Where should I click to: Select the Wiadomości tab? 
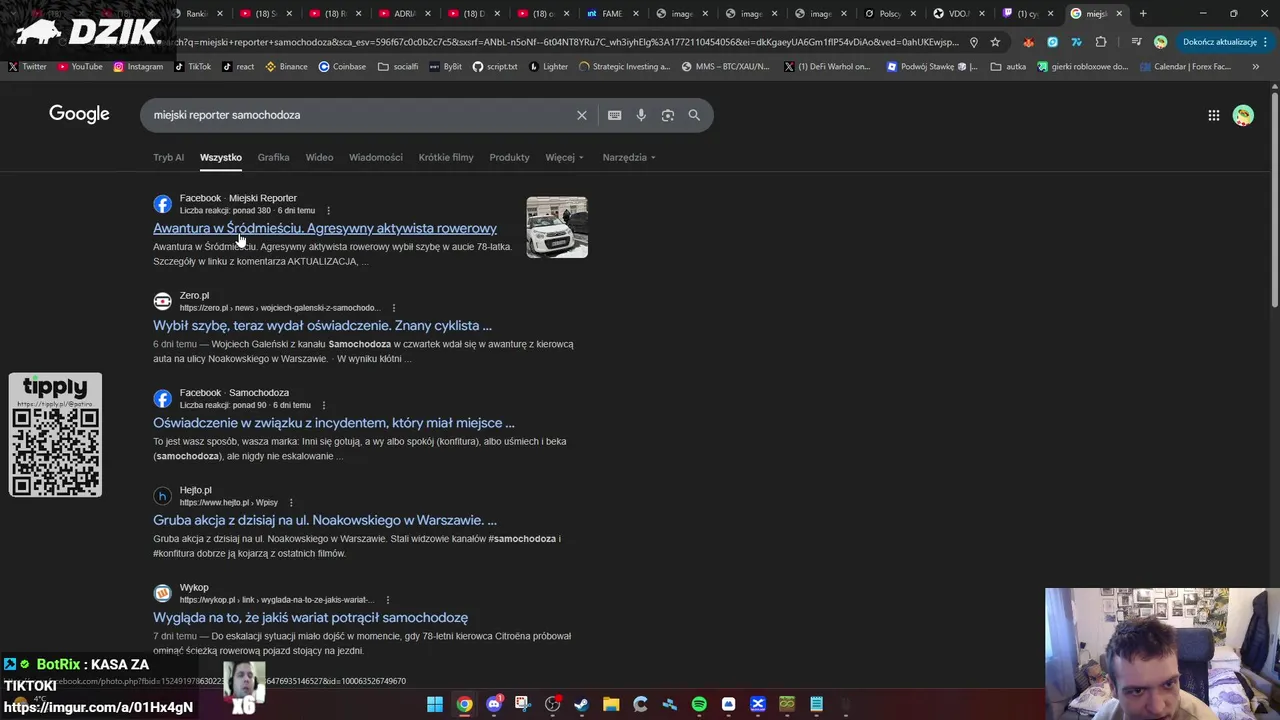pos(375,157)
